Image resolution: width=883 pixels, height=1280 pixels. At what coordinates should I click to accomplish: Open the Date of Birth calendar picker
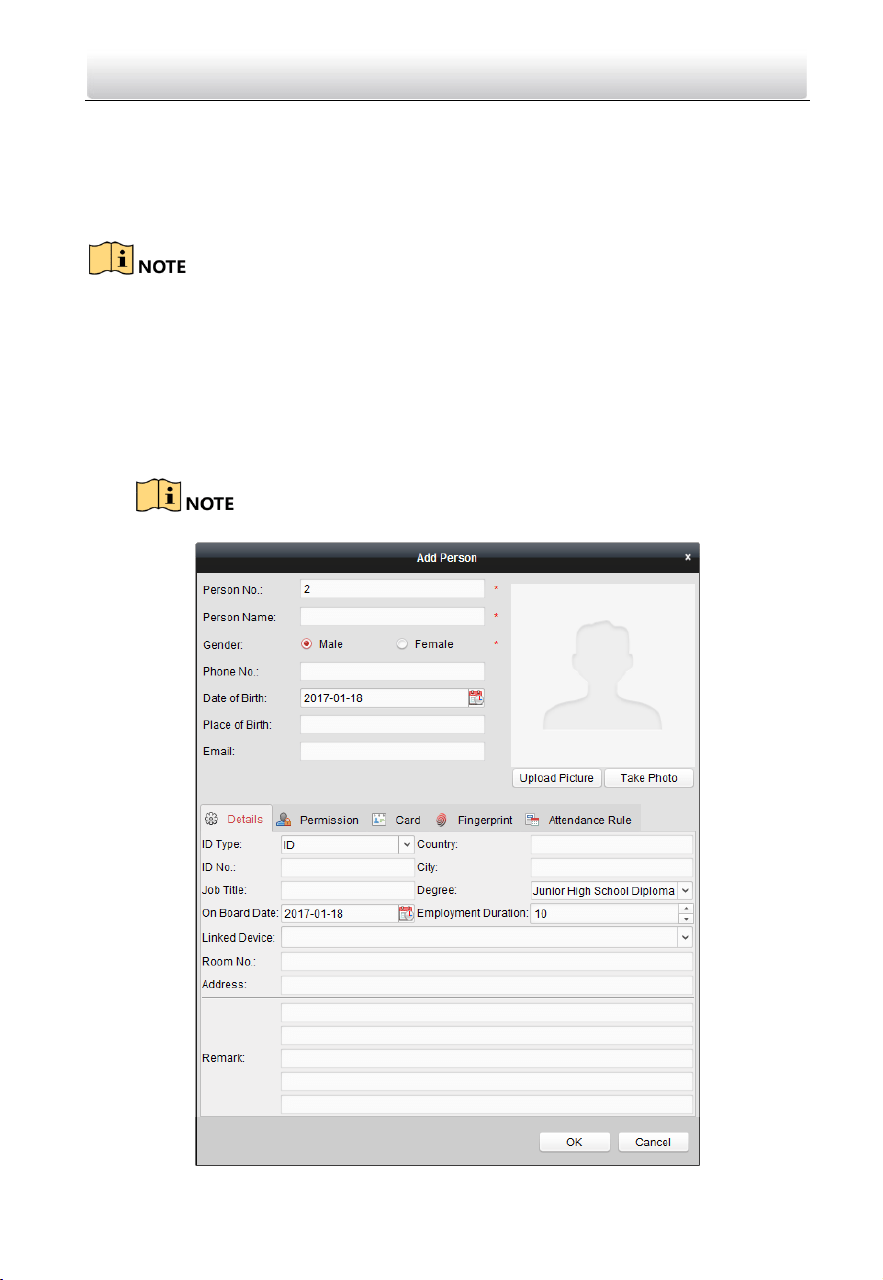click(x=476, y=698)
